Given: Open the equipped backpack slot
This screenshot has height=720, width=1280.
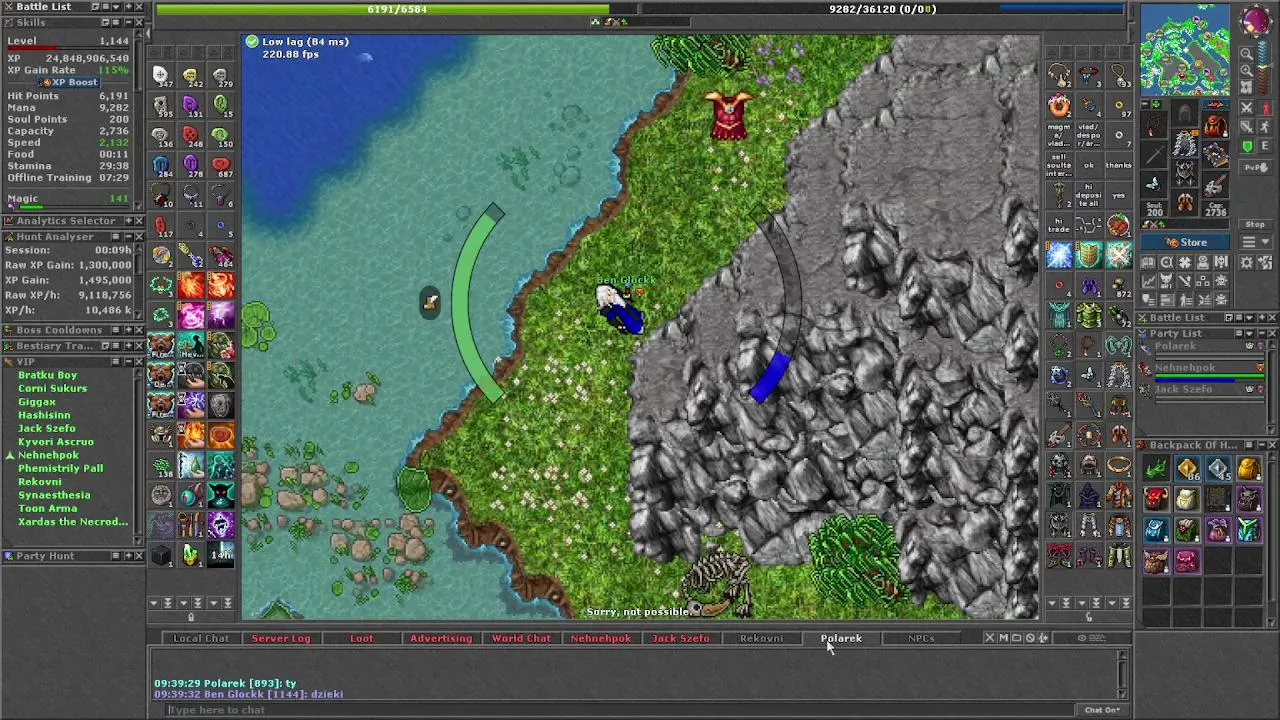Looking at the screenshot, I should pos(1217,124).
